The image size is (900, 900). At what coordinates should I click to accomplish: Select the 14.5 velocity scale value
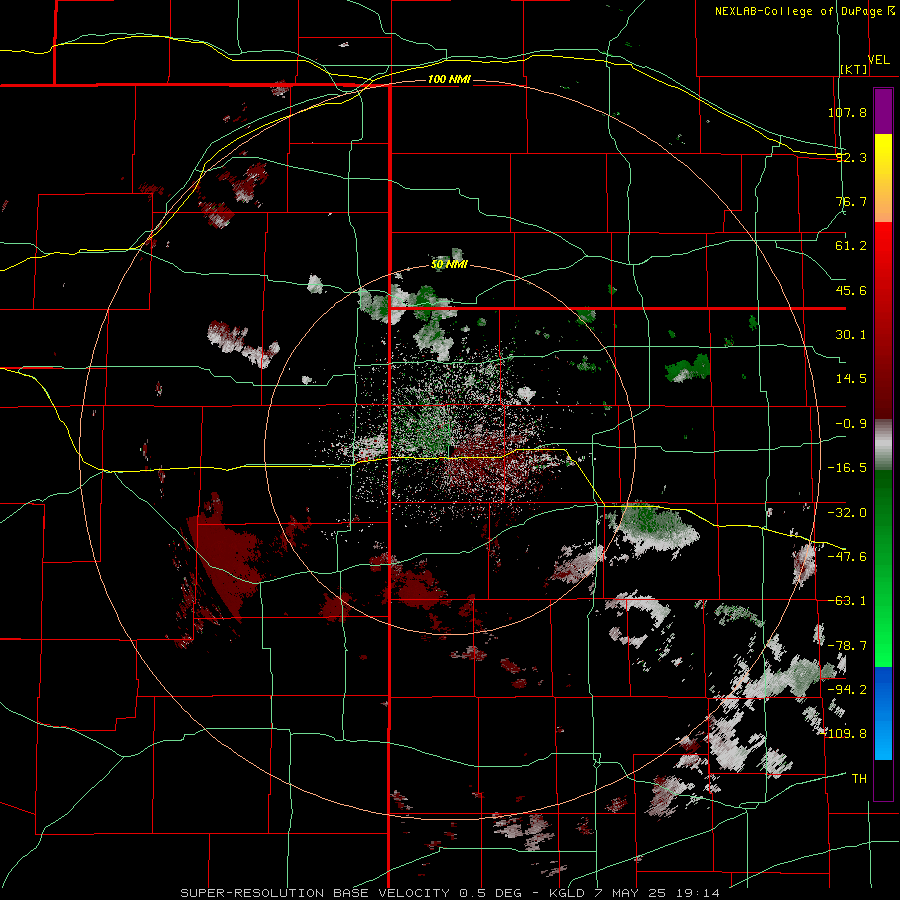[851, 379]
